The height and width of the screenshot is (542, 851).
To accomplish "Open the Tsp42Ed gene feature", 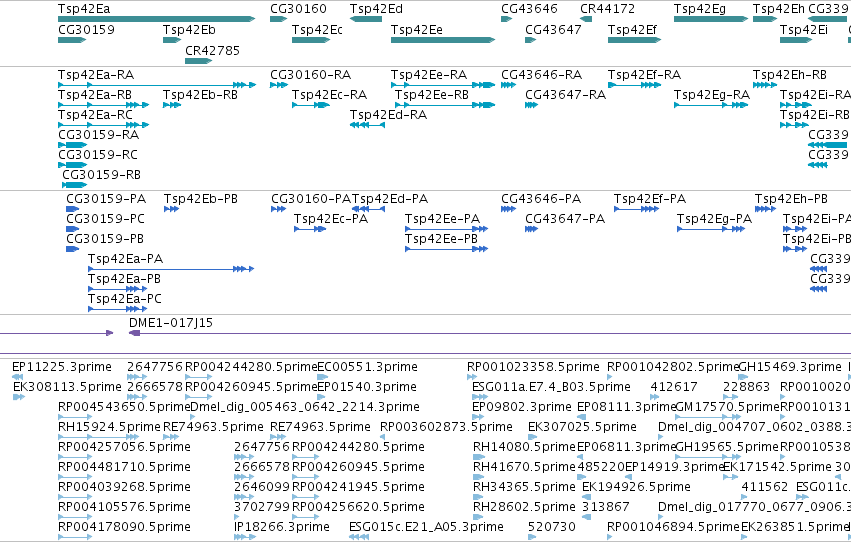I will coord(366,19).
